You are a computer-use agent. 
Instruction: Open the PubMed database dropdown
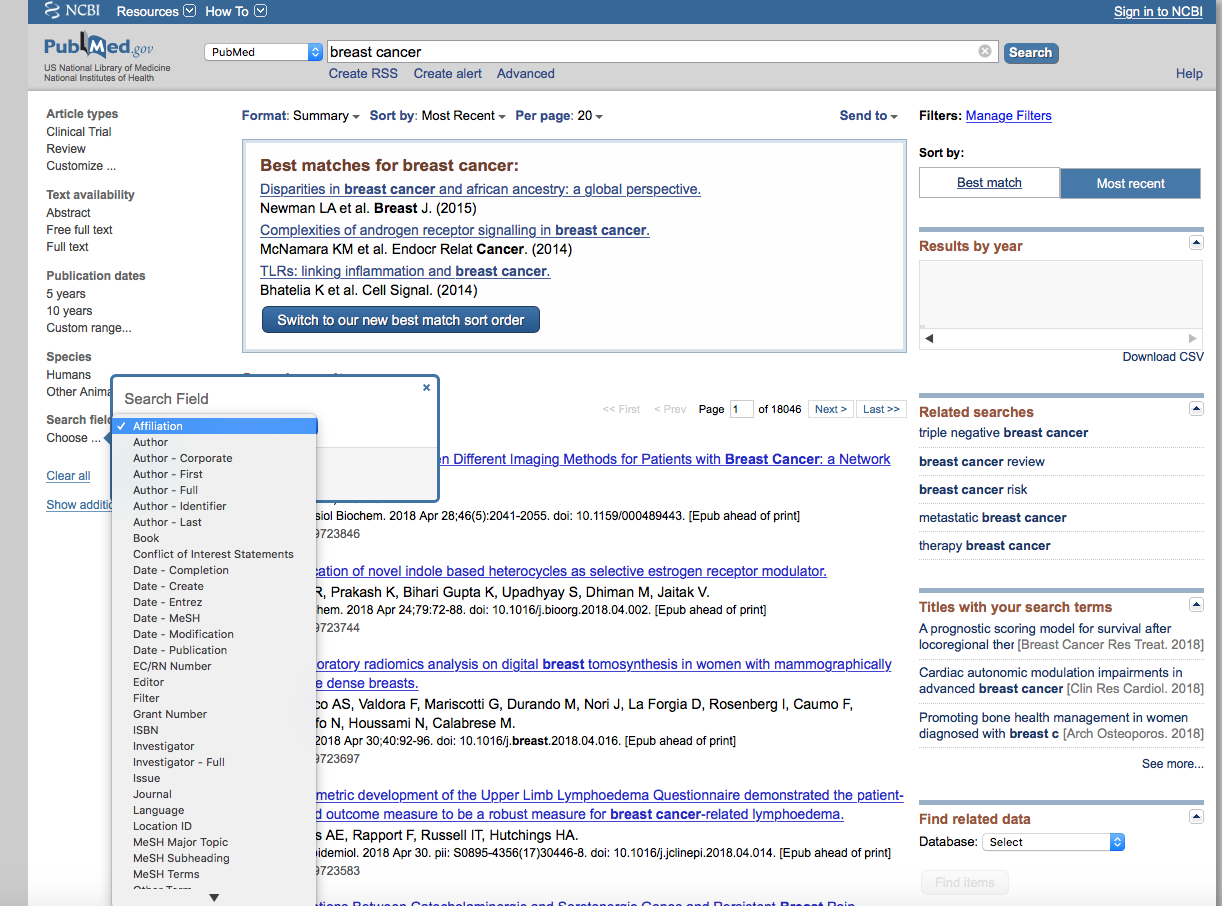pos(264,52)
